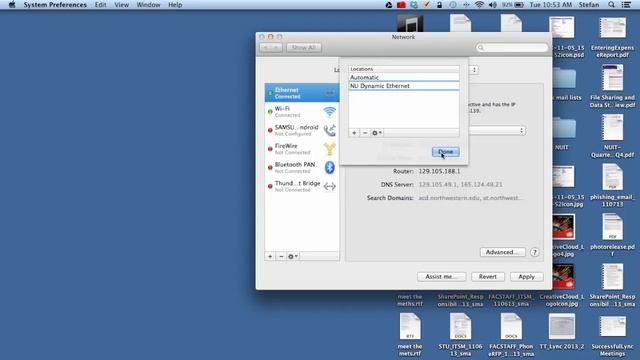The height and width of the screenshot is (360, 640).
Task: Click Done in the locations sheet
Action: click(445, 152)
